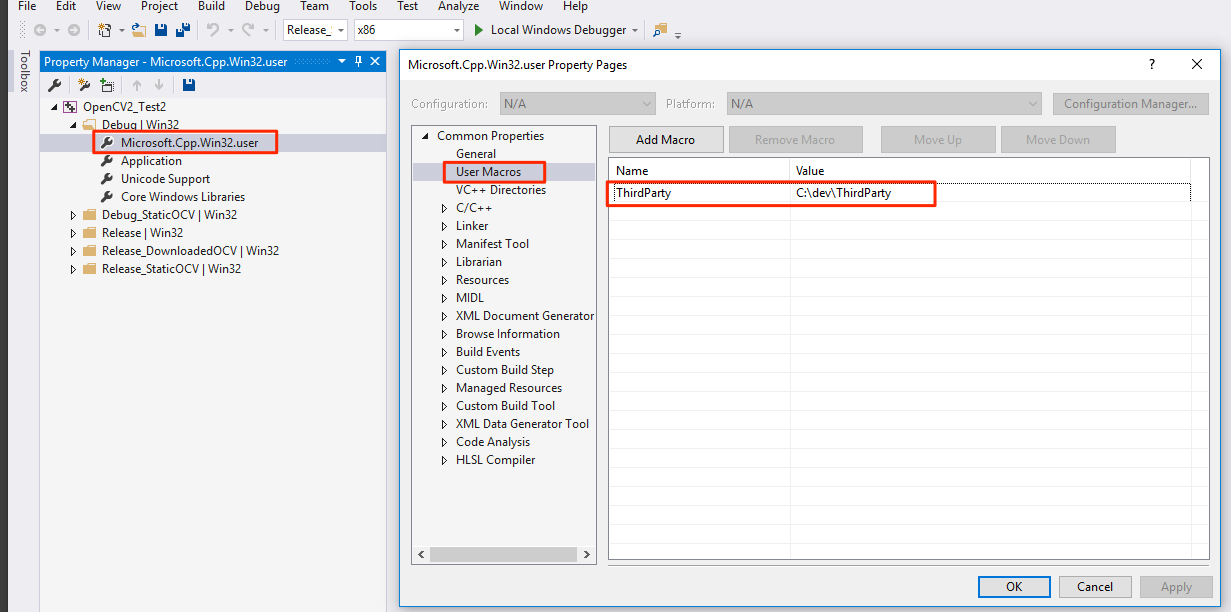
Task: Open the Analyze menu
Action: pos(458,6)
